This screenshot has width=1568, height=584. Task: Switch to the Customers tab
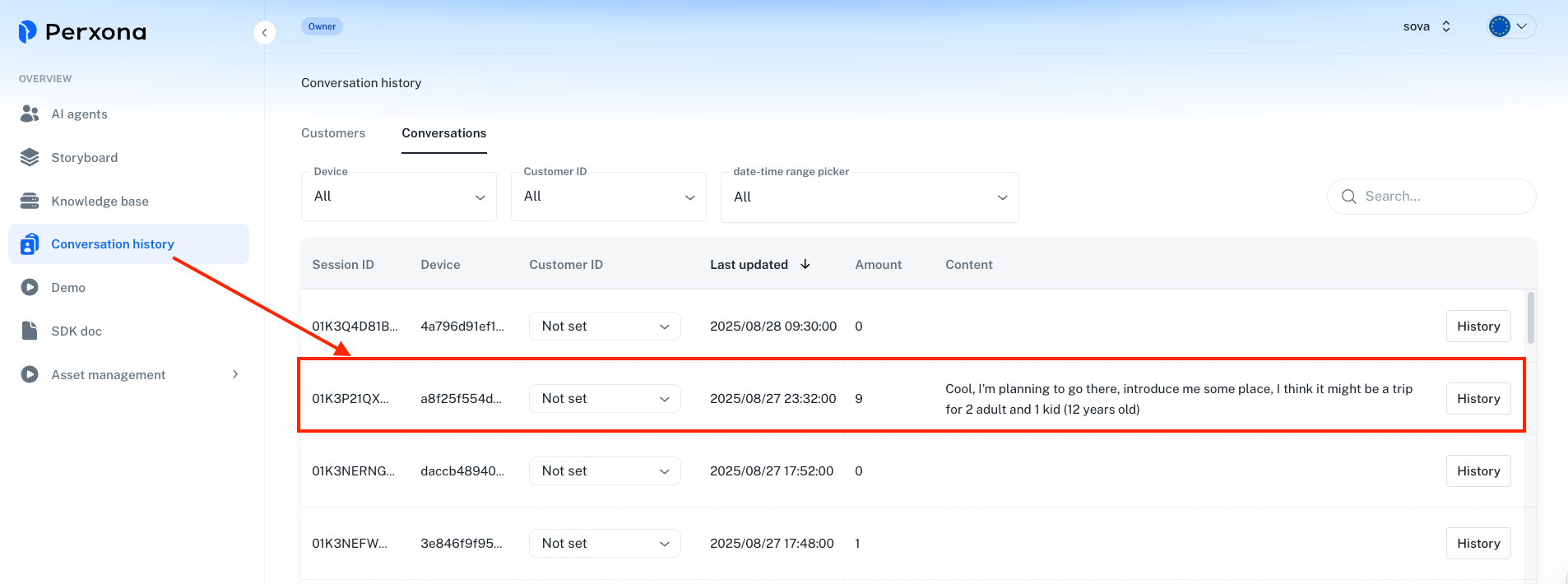(x=333, y=133)
